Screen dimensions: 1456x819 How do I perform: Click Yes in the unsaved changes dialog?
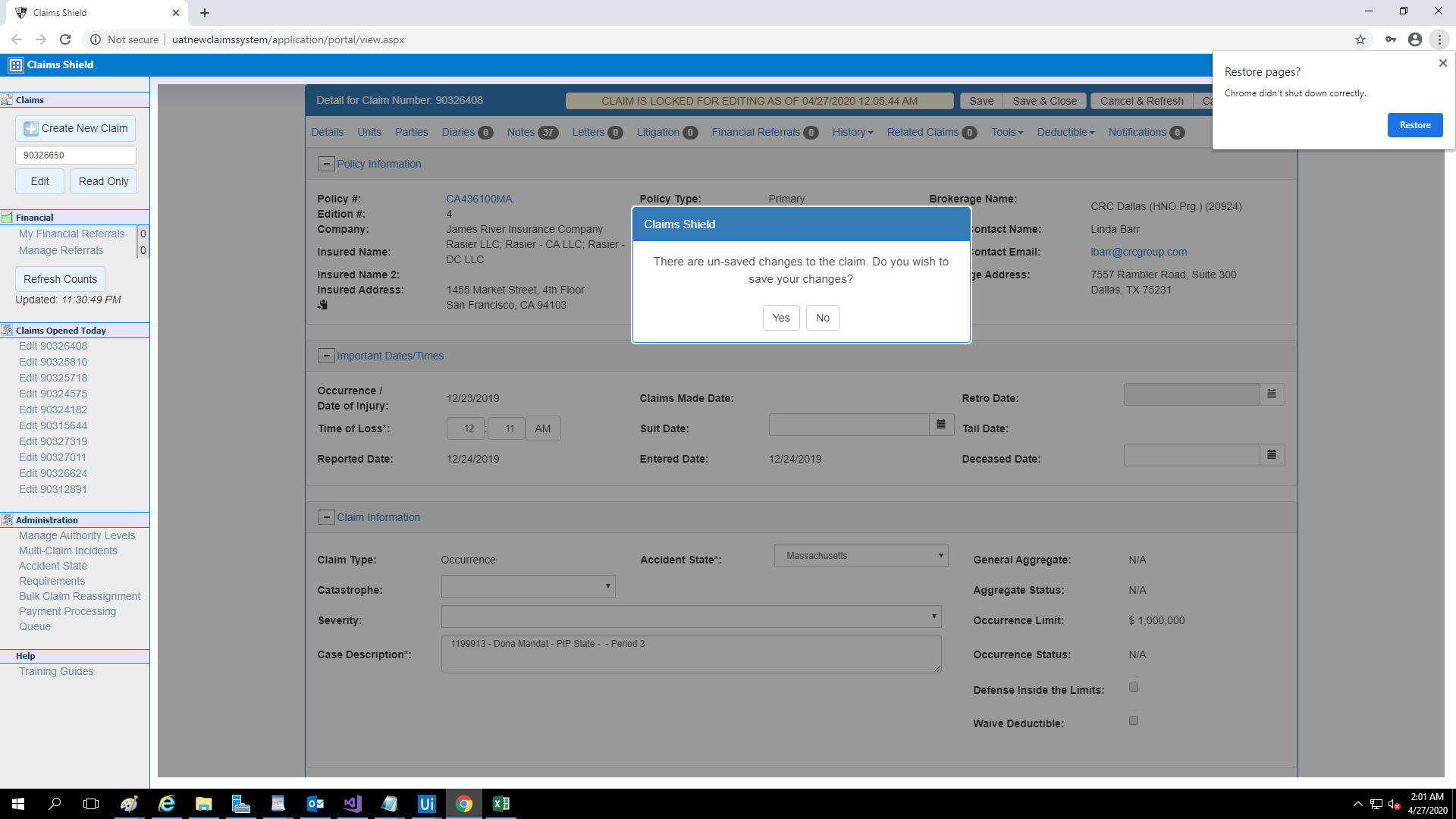tap(781, 318)
